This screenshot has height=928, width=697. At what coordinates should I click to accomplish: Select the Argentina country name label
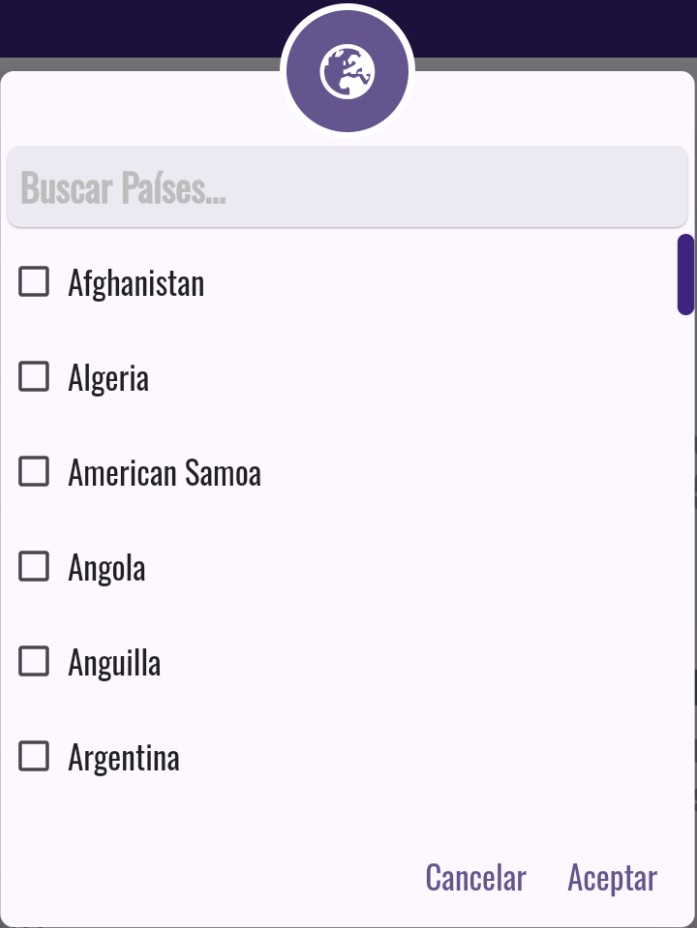point(124,758)
